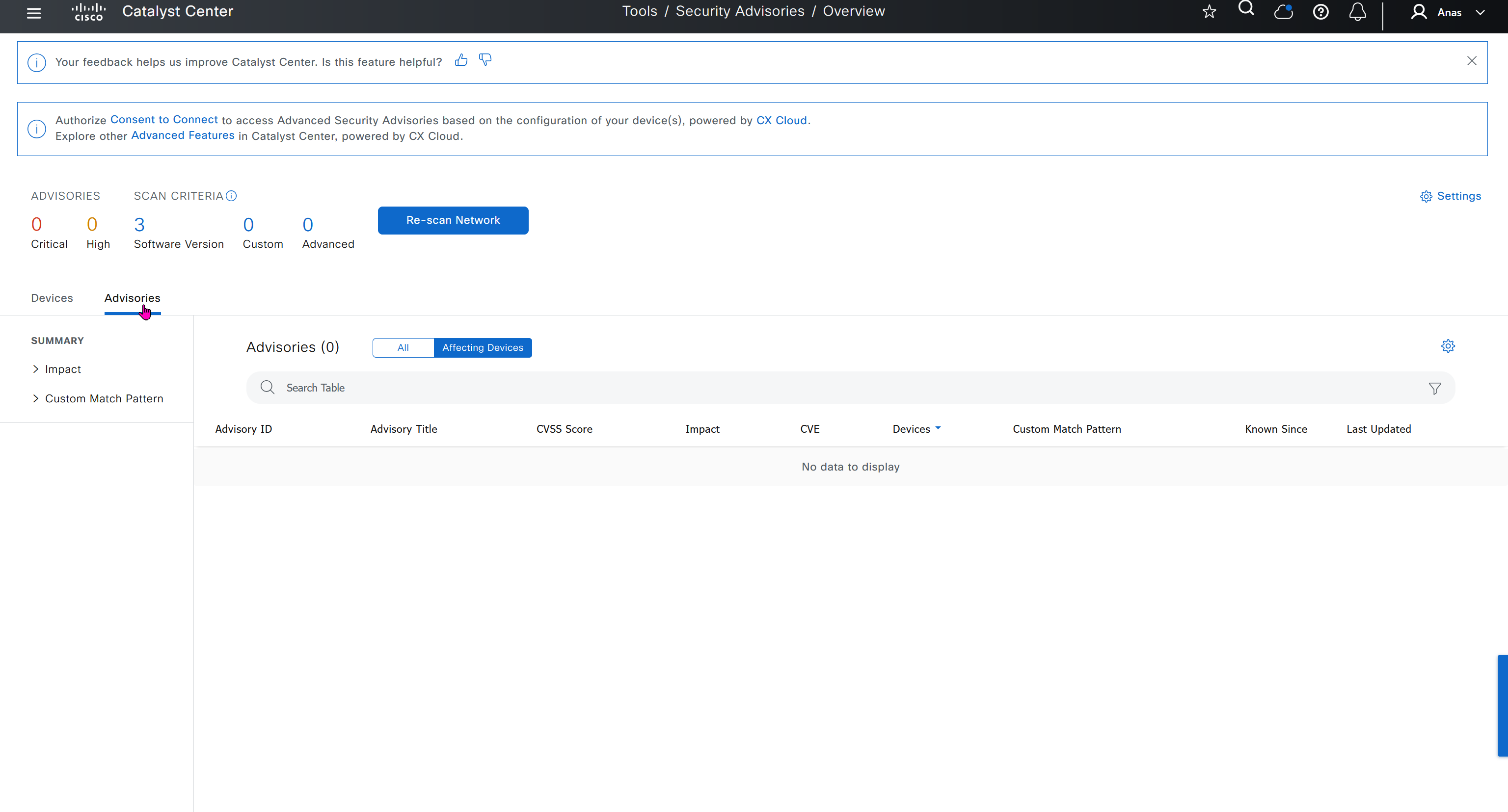The image size is (1508, 812).
Task: Open notifications bell icon
Action: 1358,12
